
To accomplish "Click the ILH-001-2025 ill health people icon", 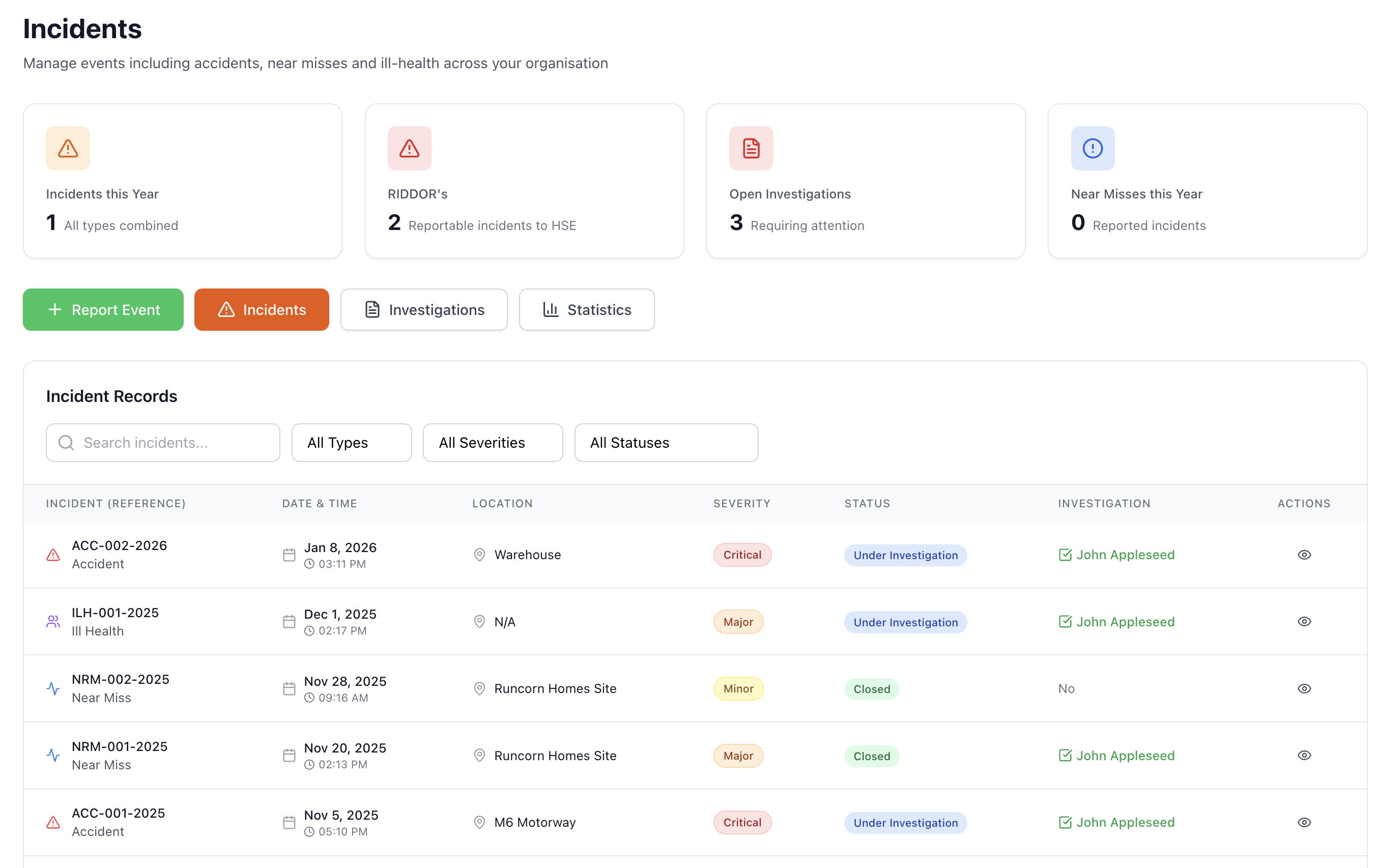I will (x=53, y=621).
